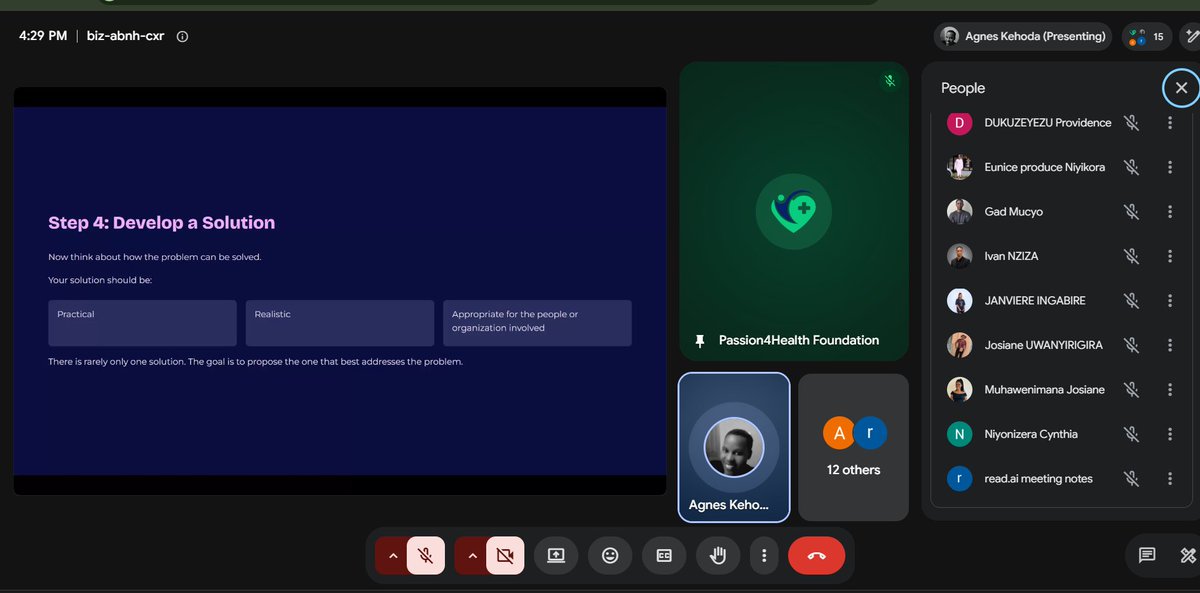Open the 12 others tile
This screenshot has height=593, width=1200.
coord(854,447)
